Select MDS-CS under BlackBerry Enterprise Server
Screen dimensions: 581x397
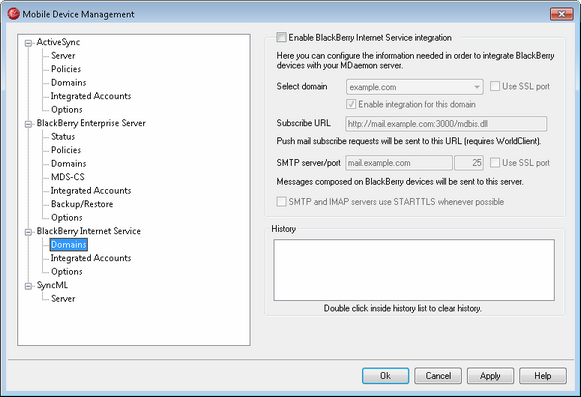pos(68,177)
